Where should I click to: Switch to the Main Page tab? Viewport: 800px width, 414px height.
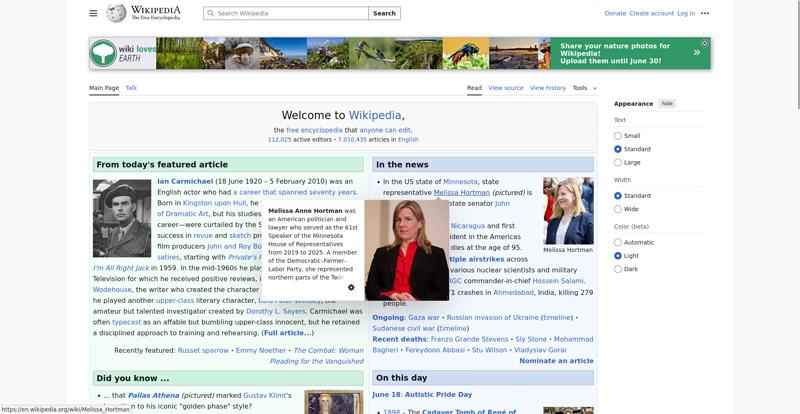tap(104, 88)
